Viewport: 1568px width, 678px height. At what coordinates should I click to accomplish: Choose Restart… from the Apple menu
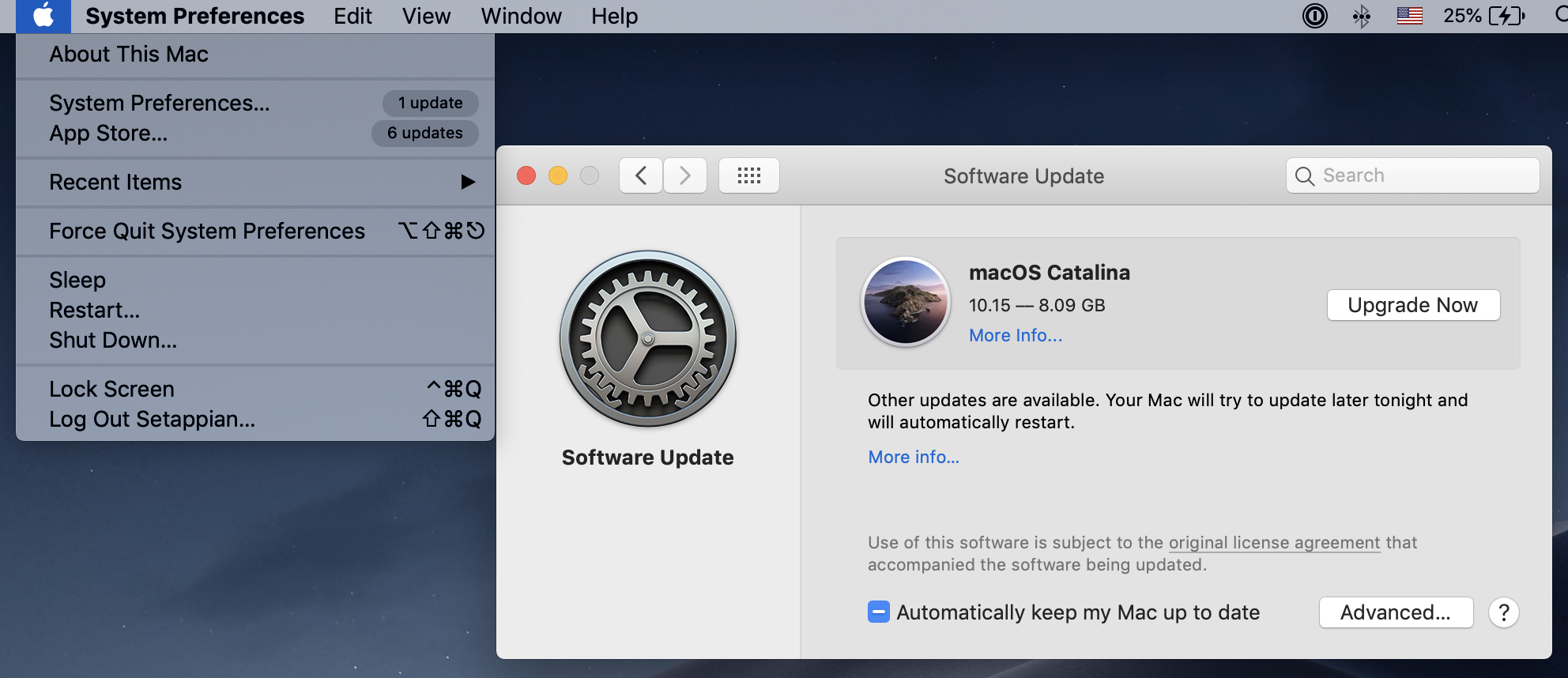coord(255,311)
